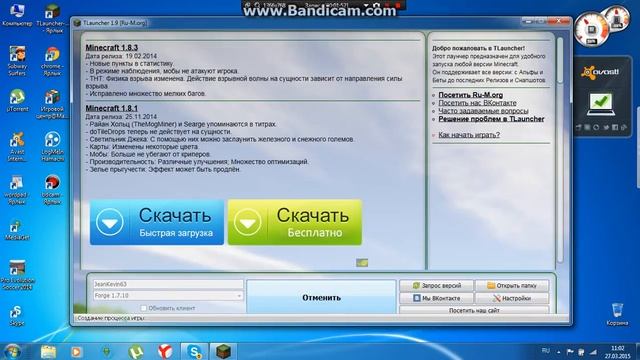Click the avast! logo in the gadget
This screenshot has height=360, width=640.
tap(600, 72)
